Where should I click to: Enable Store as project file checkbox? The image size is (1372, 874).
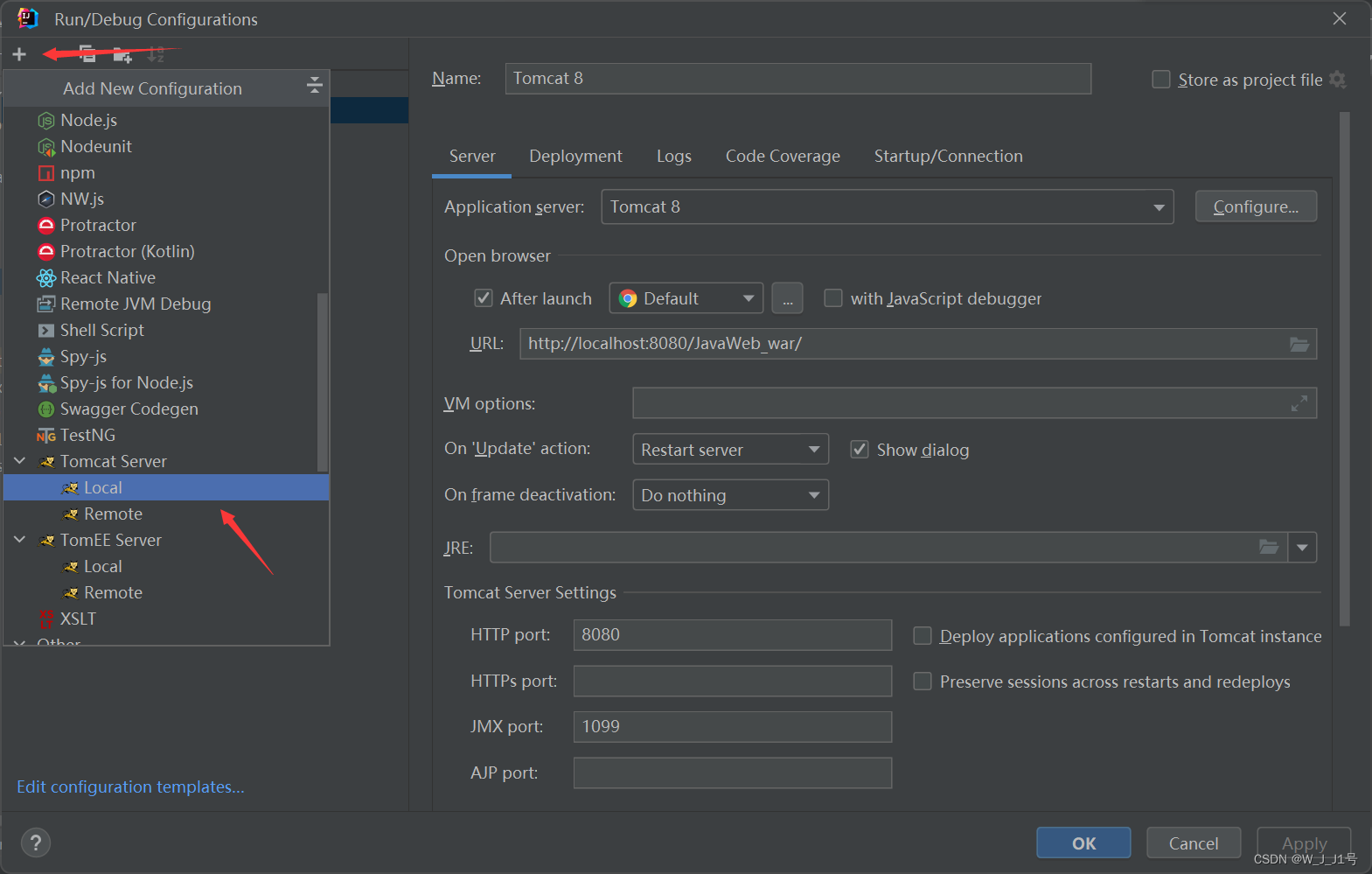(1161, 80)
